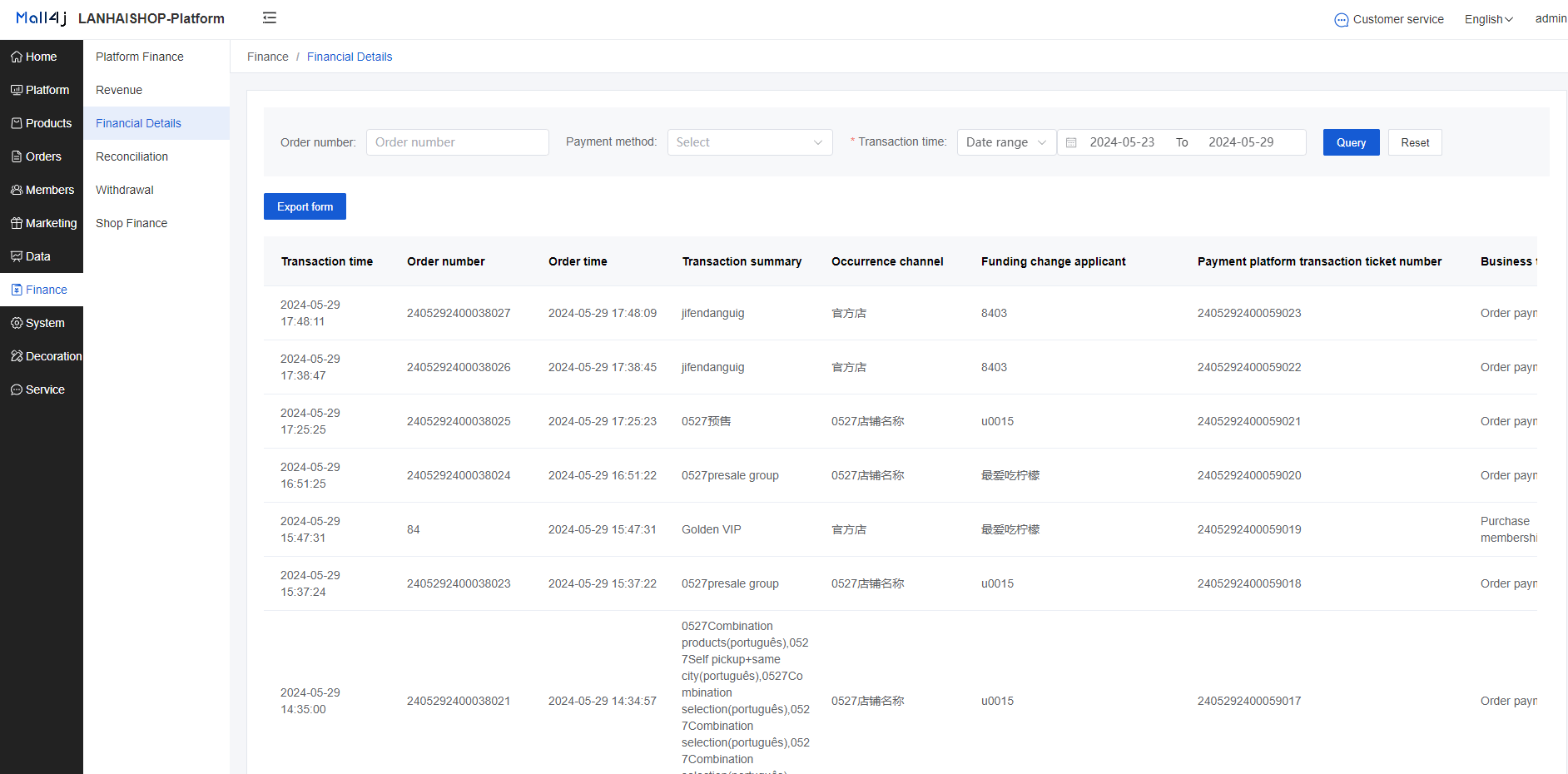This screenshot has height=774, width=1568.
Task: Open the Shop Finance submenu item
Action: coord(131,223)
